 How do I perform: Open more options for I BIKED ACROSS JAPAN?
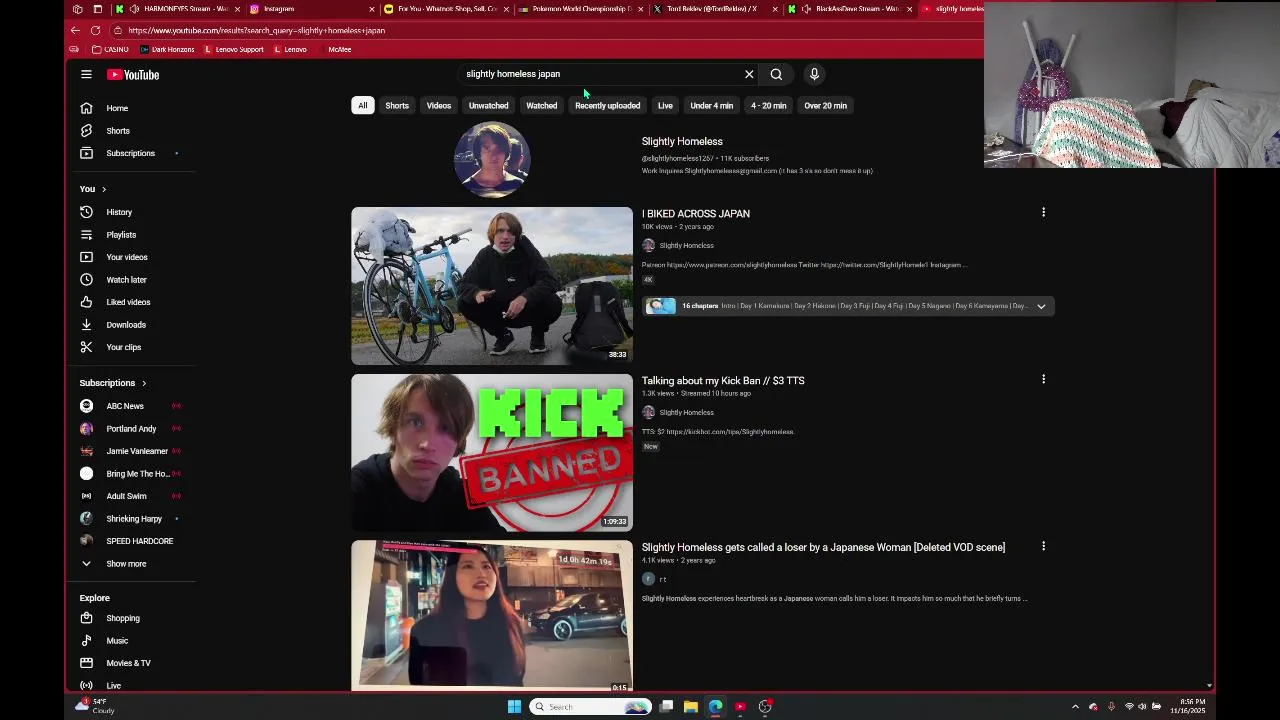pos(1043,212)
